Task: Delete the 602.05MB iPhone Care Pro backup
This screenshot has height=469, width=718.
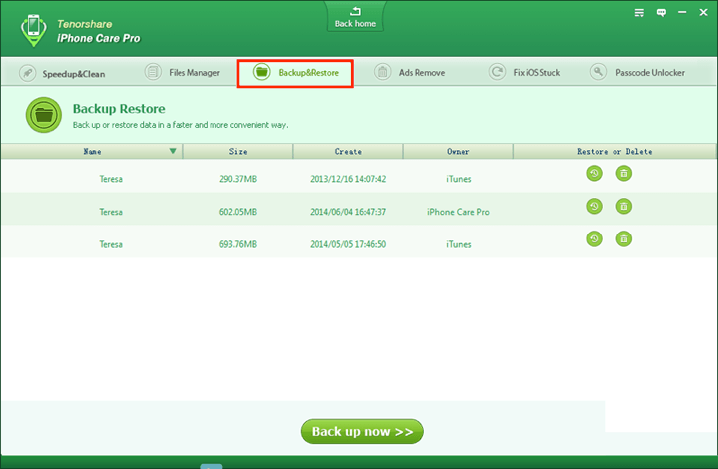Action: point(623,206)
